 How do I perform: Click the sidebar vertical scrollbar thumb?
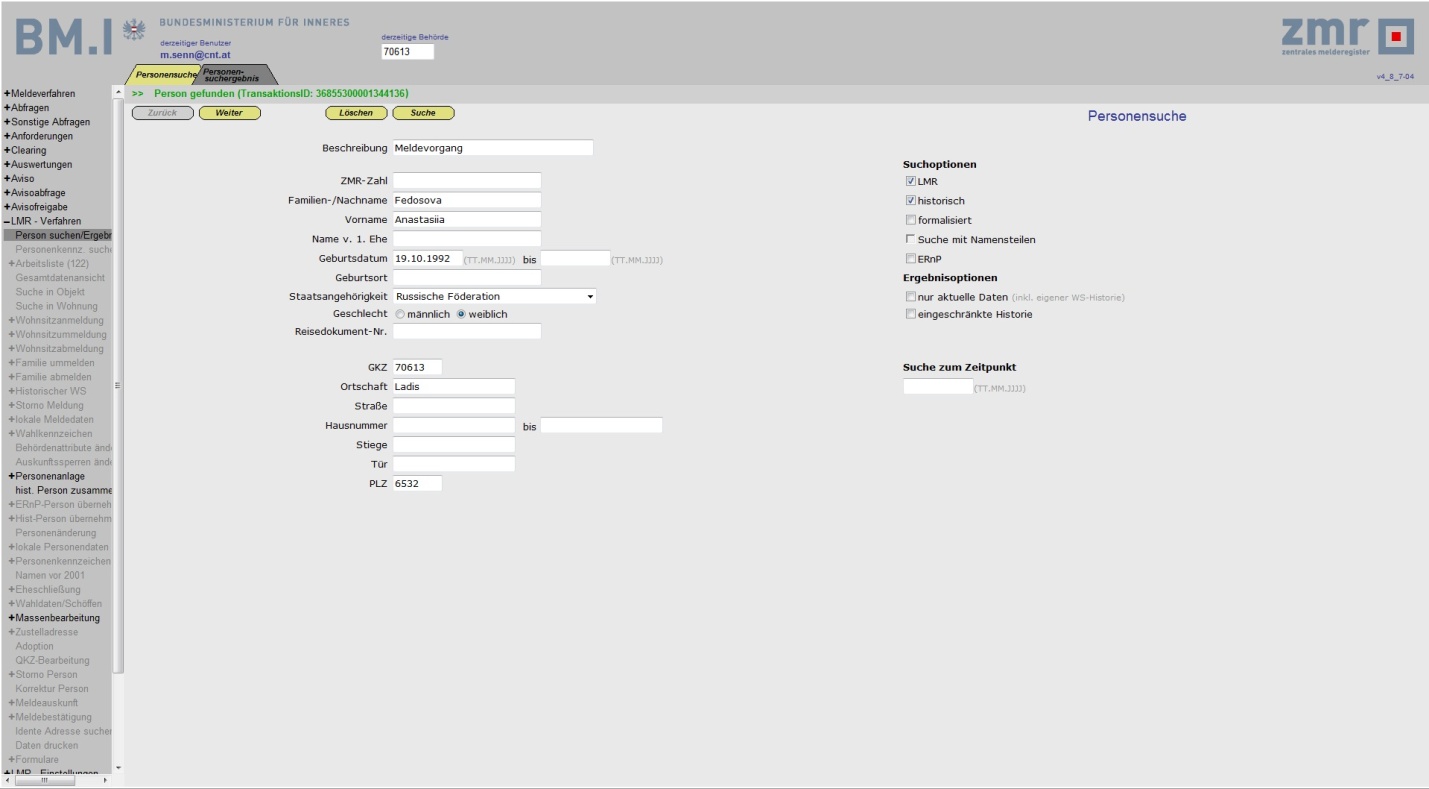coord(119,385)
